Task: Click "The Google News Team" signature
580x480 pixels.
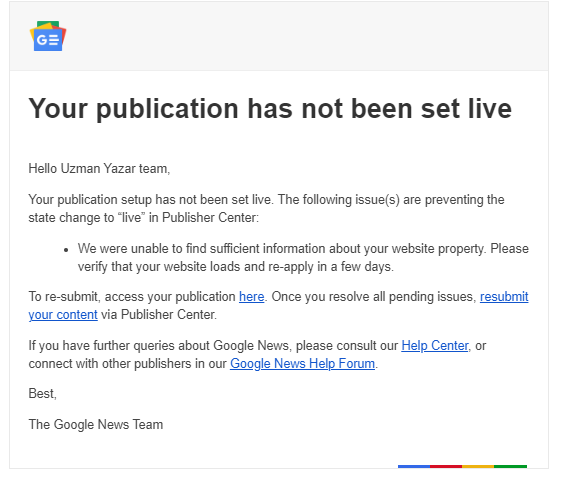Action: (x=96, y=425)
